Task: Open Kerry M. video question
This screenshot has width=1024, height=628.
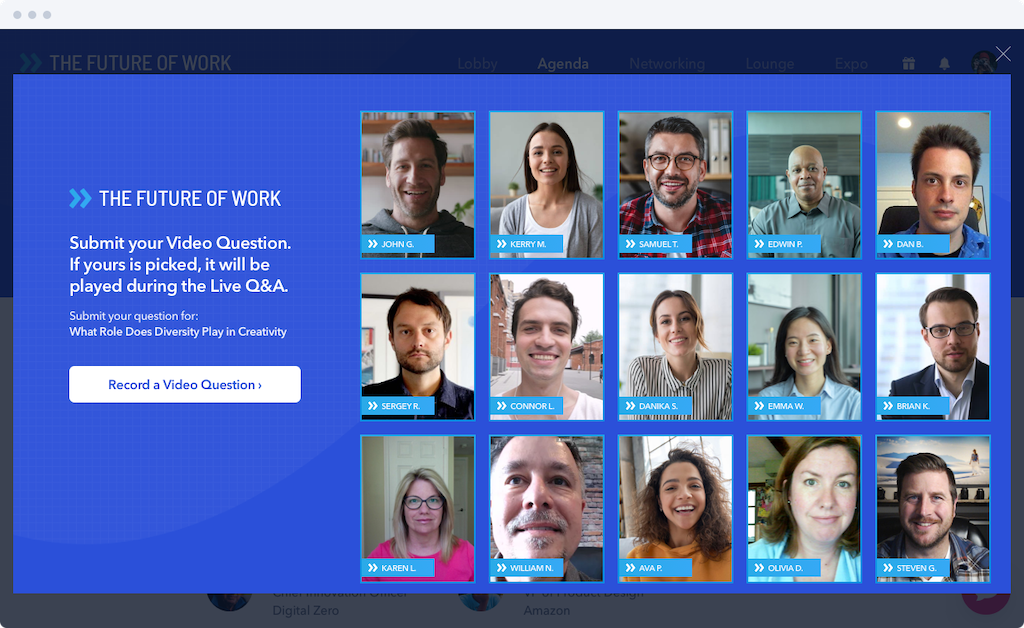Action: tap(547, 185)
